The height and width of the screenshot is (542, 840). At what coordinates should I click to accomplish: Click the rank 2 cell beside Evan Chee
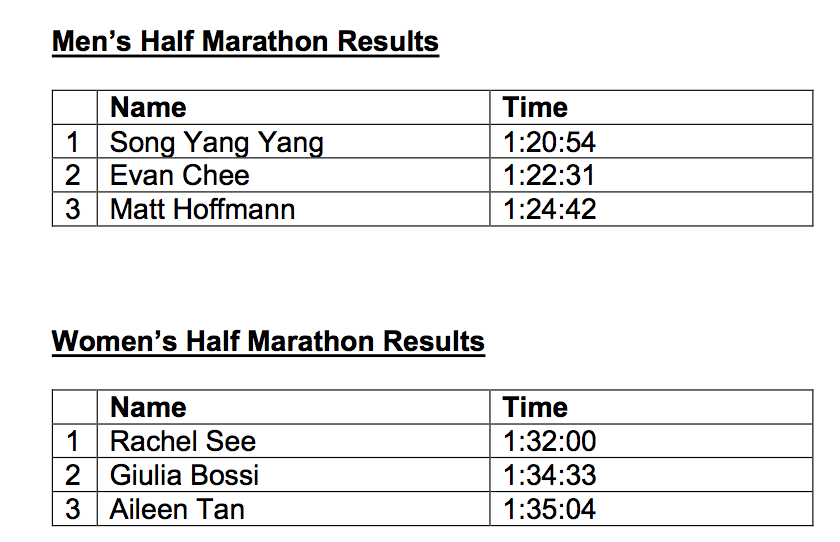pyautogui.click(x=73, y=176)
